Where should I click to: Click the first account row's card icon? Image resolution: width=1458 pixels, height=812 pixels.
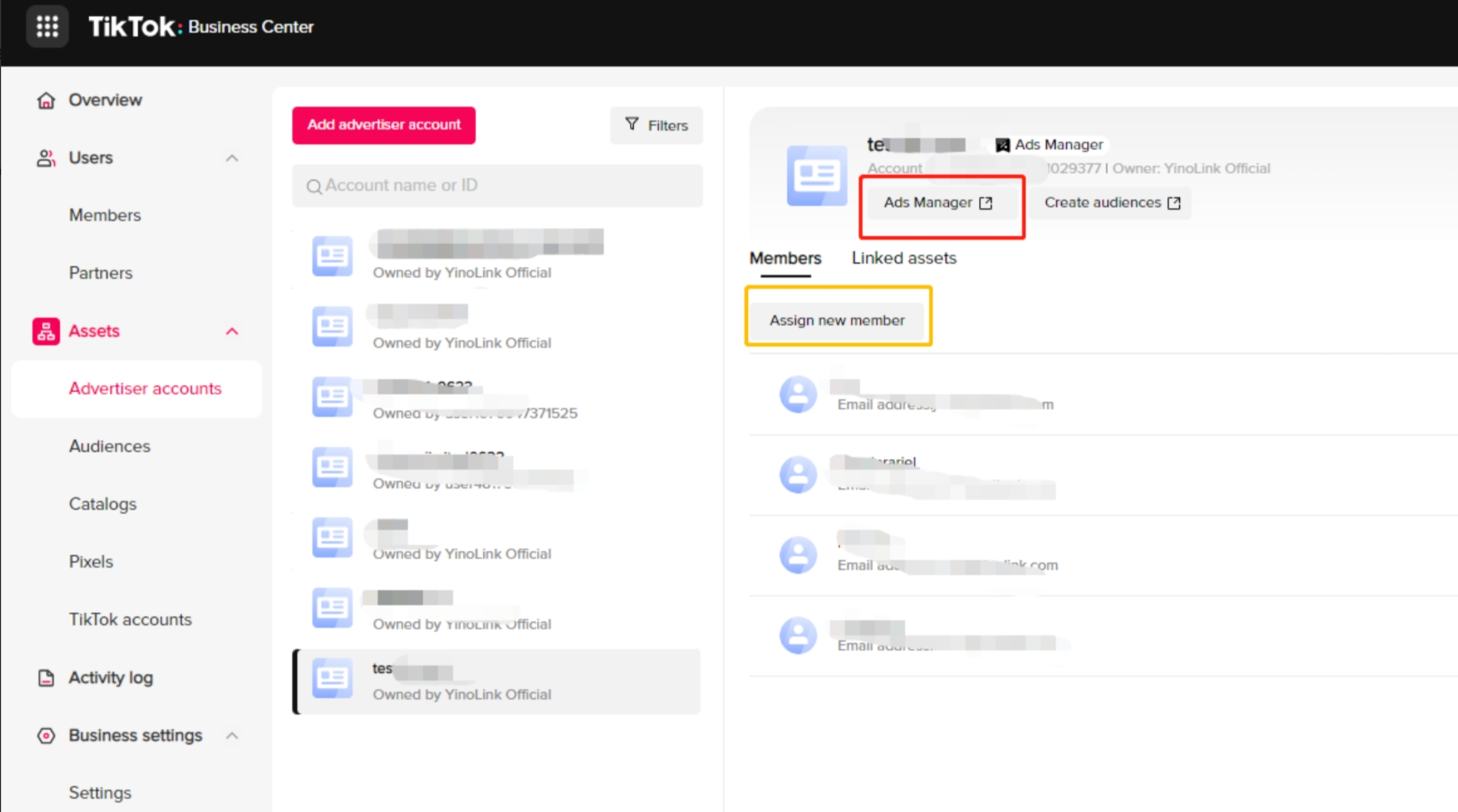point(332,256)
